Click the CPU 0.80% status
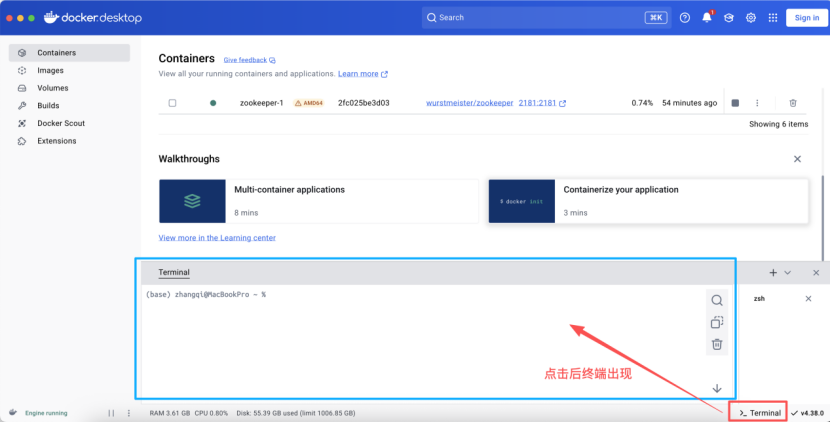The height and width of the screenshot is (422, 830). [211, 413]
